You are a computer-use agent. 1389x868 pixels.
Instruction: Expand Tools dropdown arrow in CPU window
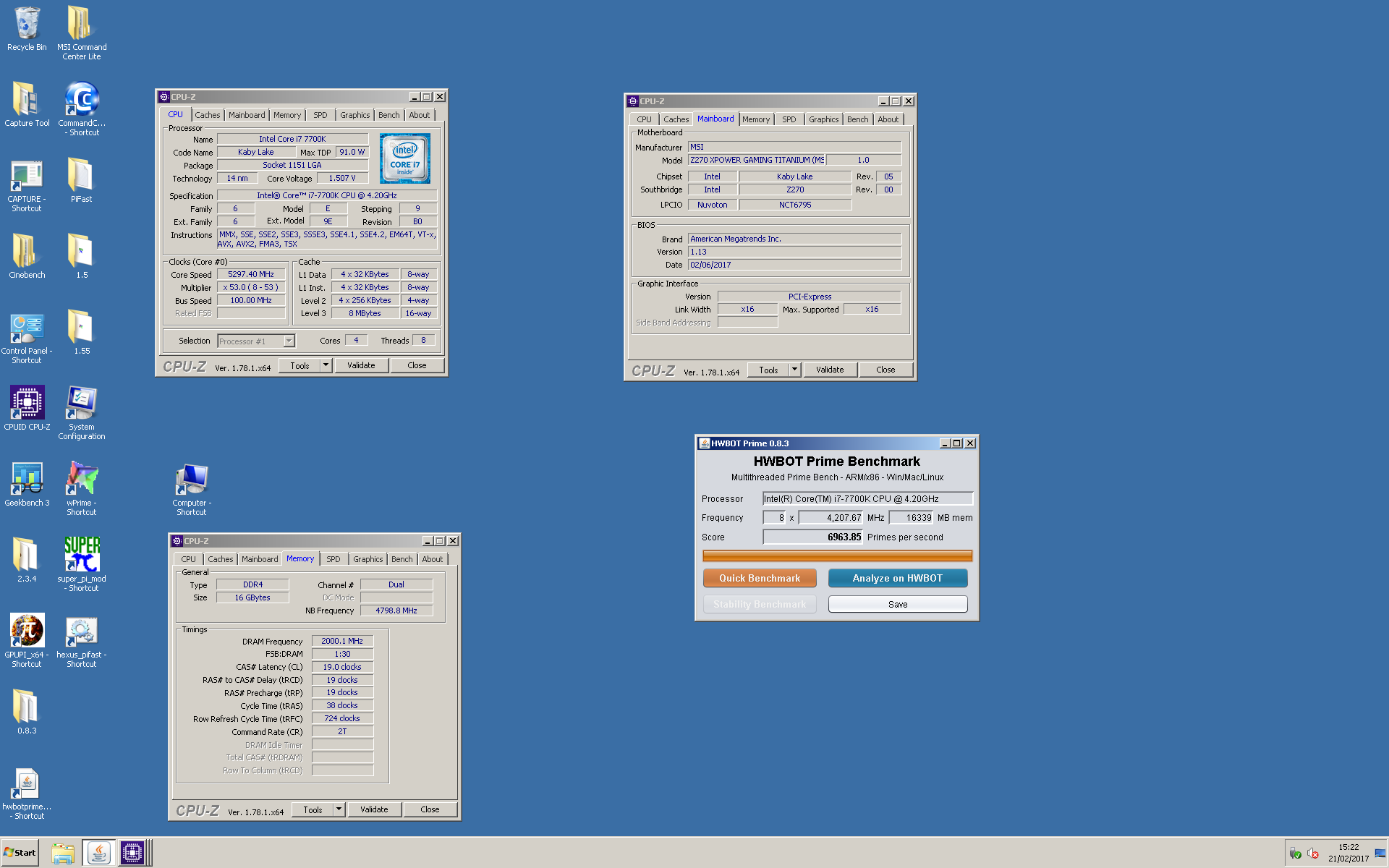click(x=326, y=365)
